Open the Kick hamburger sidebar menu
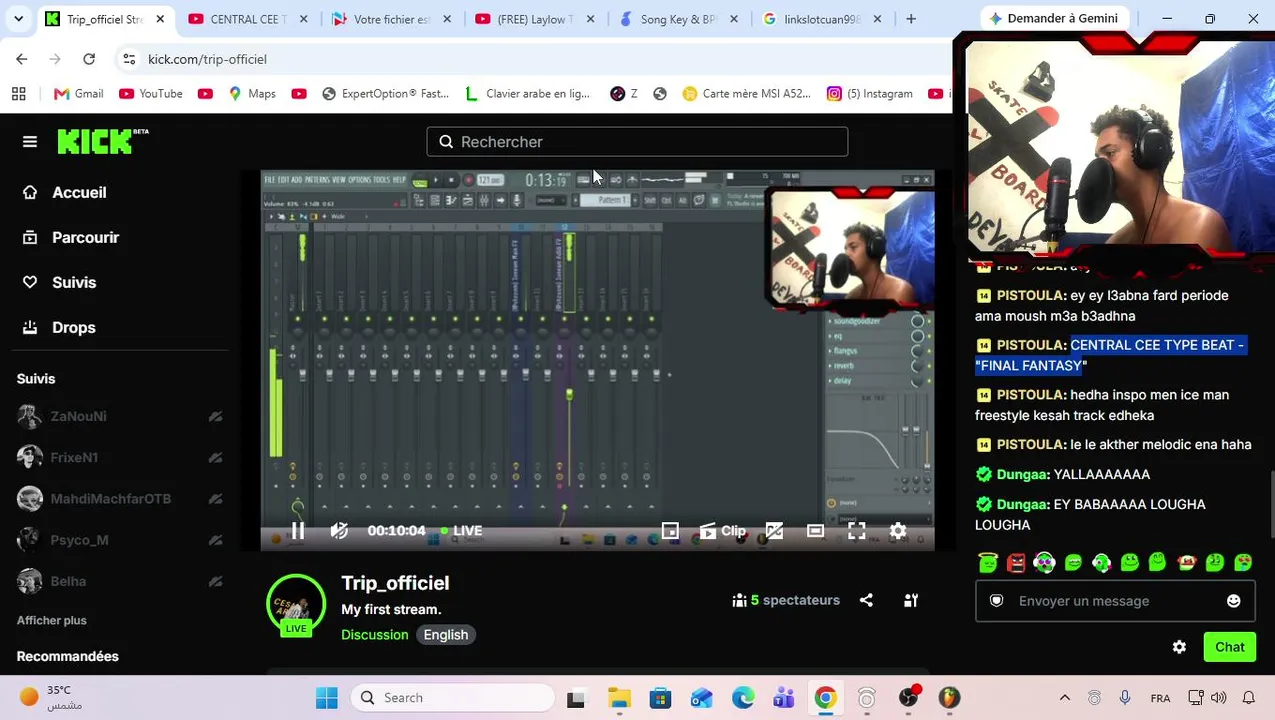 pyautogui.click(x=30, y=142)
